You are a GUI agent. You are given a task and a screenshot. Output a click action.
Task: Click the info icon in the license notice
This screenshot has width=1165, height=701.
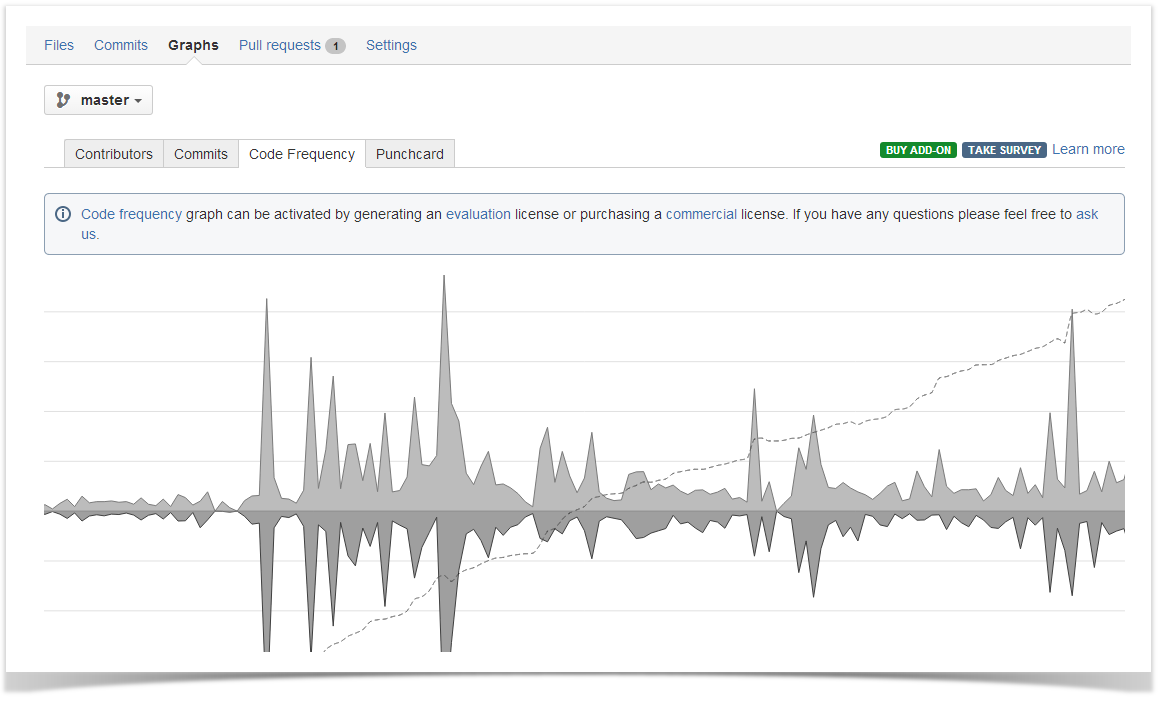63,214
